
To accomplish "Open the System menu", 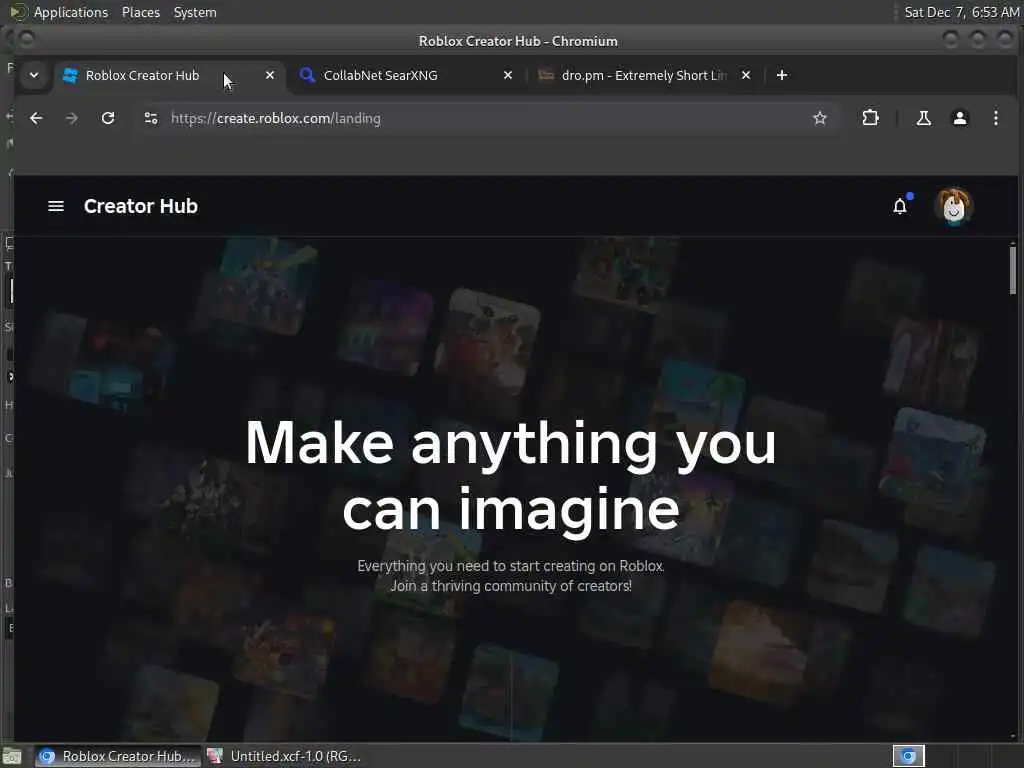I will pos(195,12).
